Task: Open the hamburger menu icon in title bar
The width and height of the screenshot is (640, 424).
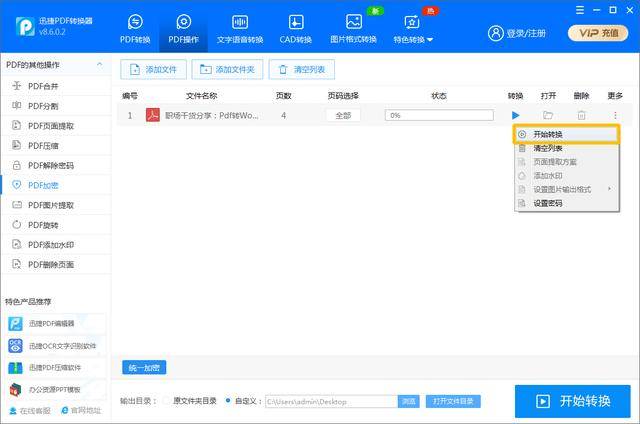Action: point(580,10)
